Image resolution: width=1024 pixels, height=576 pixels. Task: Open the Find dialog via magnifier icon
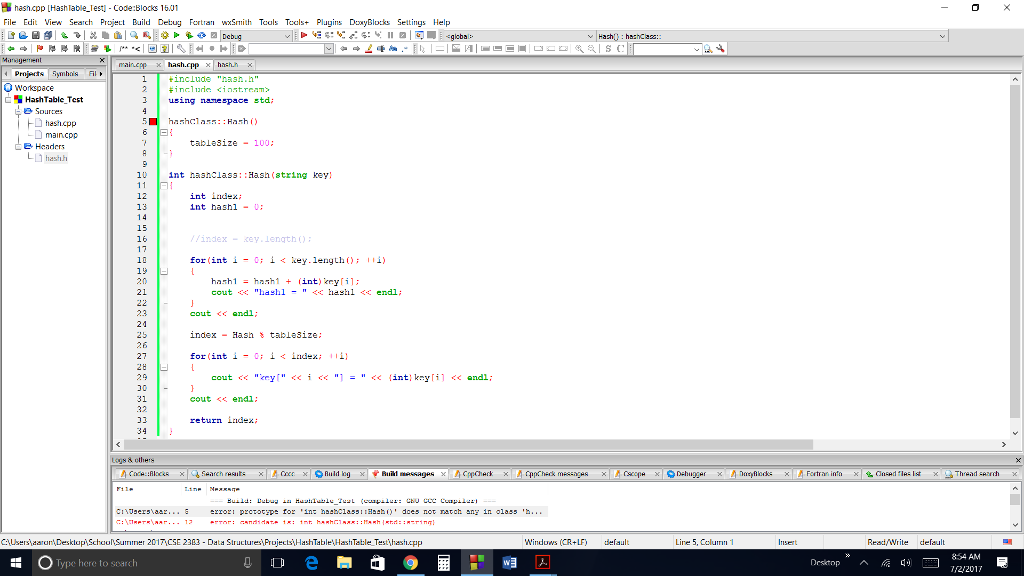[x=133, y=33]
